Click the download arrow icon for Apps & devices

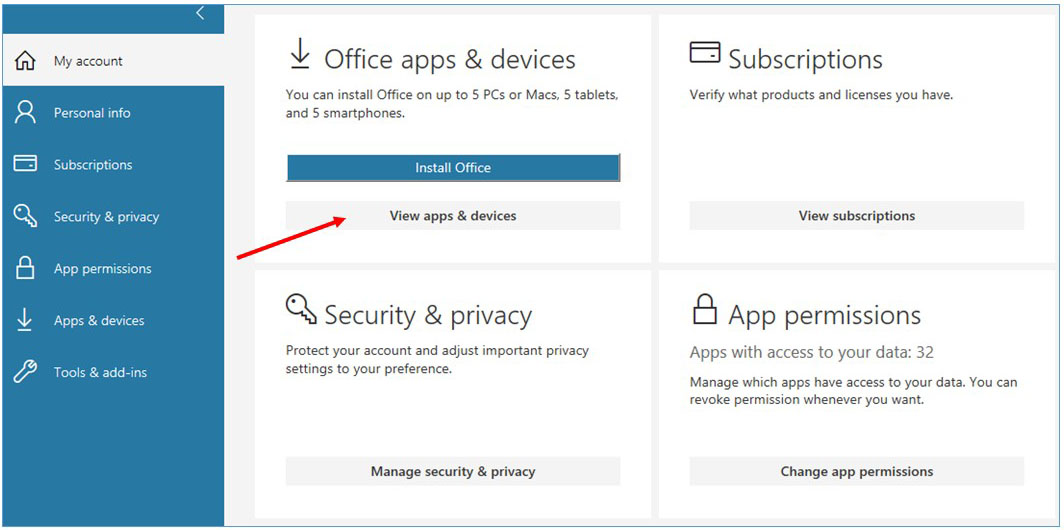[x=25, y=320]
